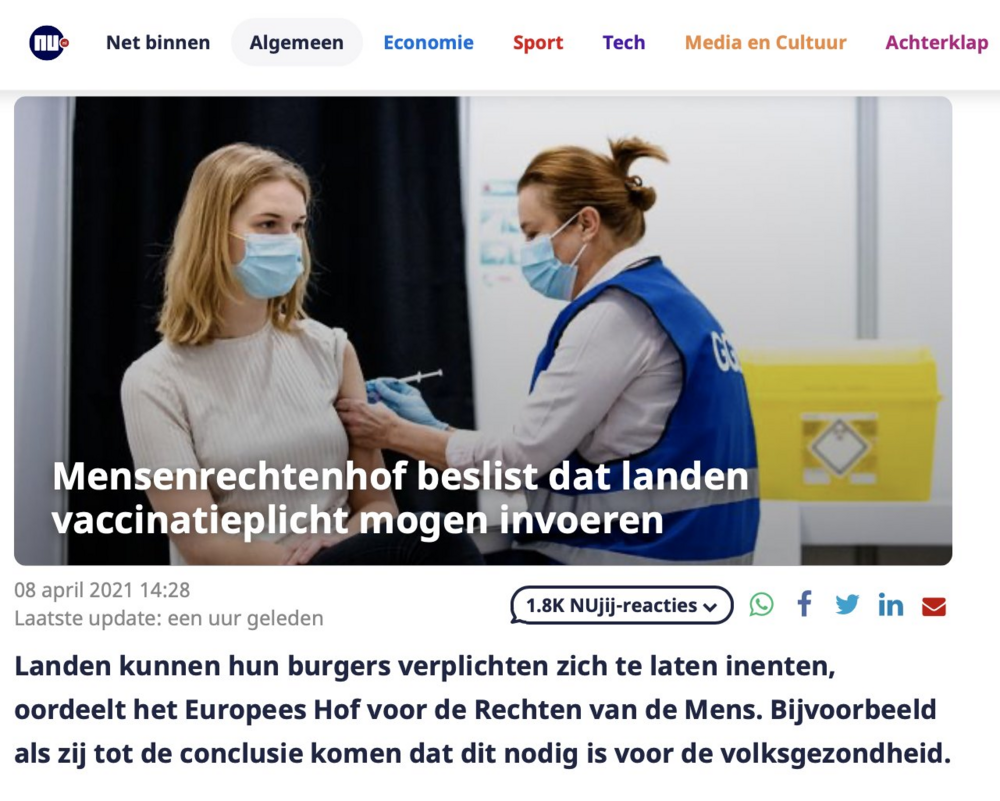Open the Sport section
This screenshot has height=801, width=1000.
[538, 43]
